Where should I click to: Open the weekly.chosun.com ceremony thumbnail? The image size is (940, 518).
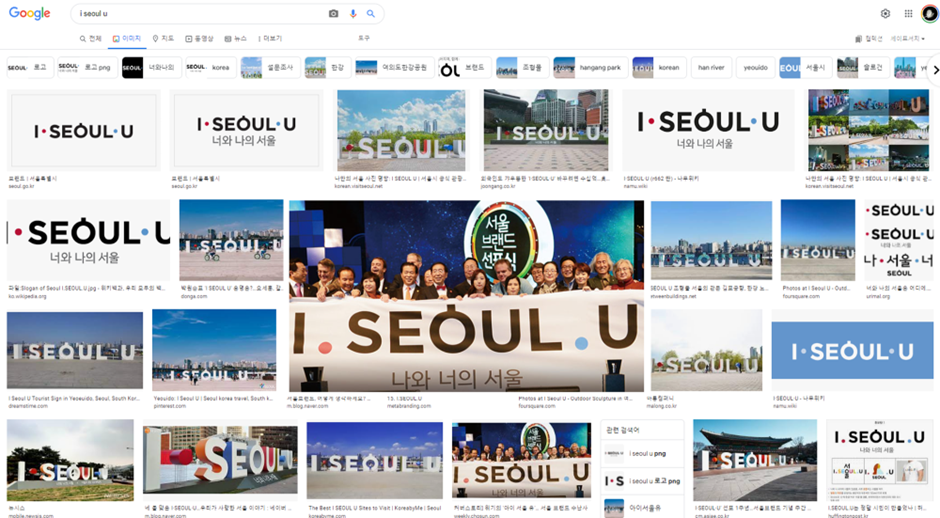pyautogui.click(x=521, y=461)
